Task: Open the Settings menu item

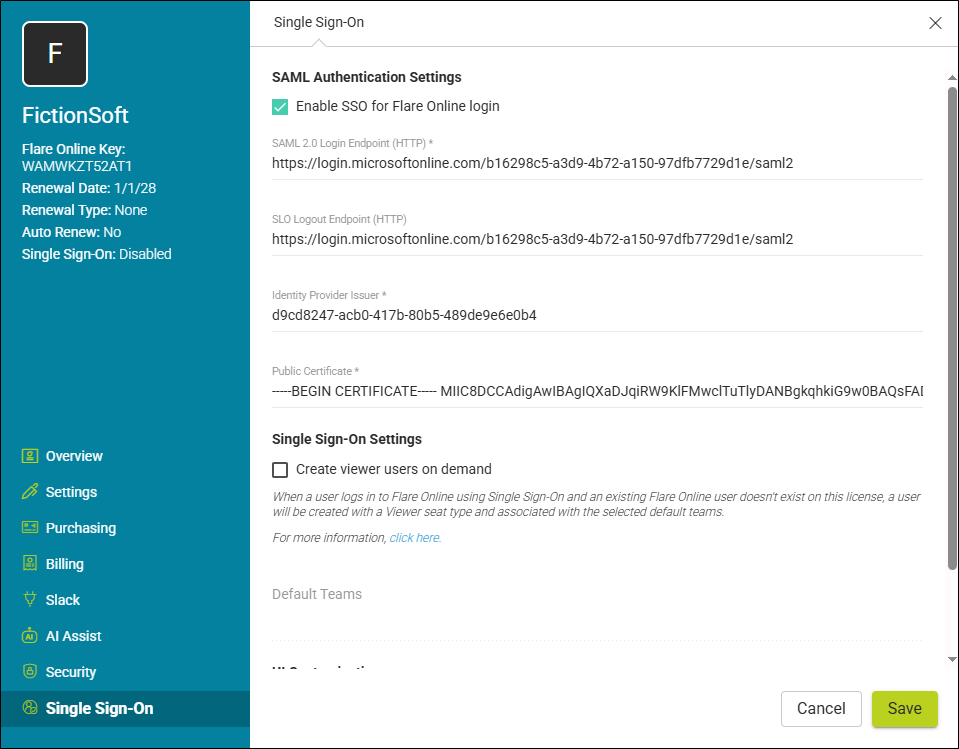Action: pyautogui.click(x=72, y=492)
